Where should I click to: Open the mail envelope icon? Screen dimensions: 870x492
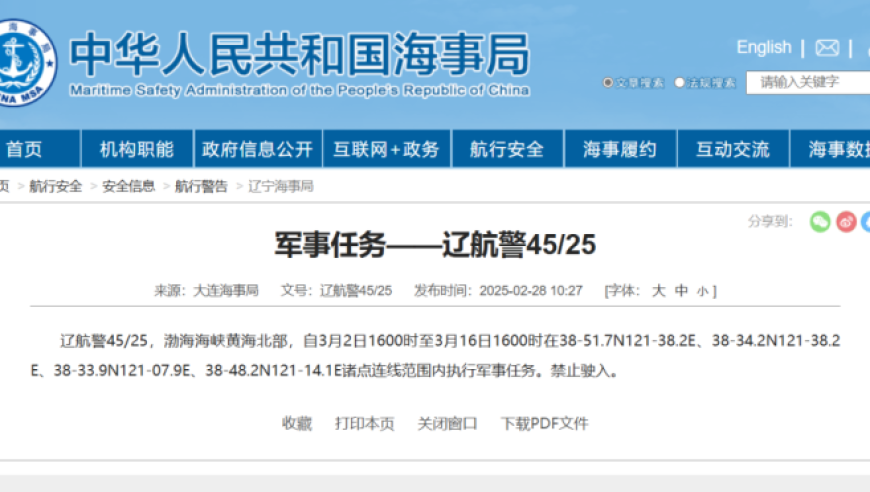click(x=827, y=48)
